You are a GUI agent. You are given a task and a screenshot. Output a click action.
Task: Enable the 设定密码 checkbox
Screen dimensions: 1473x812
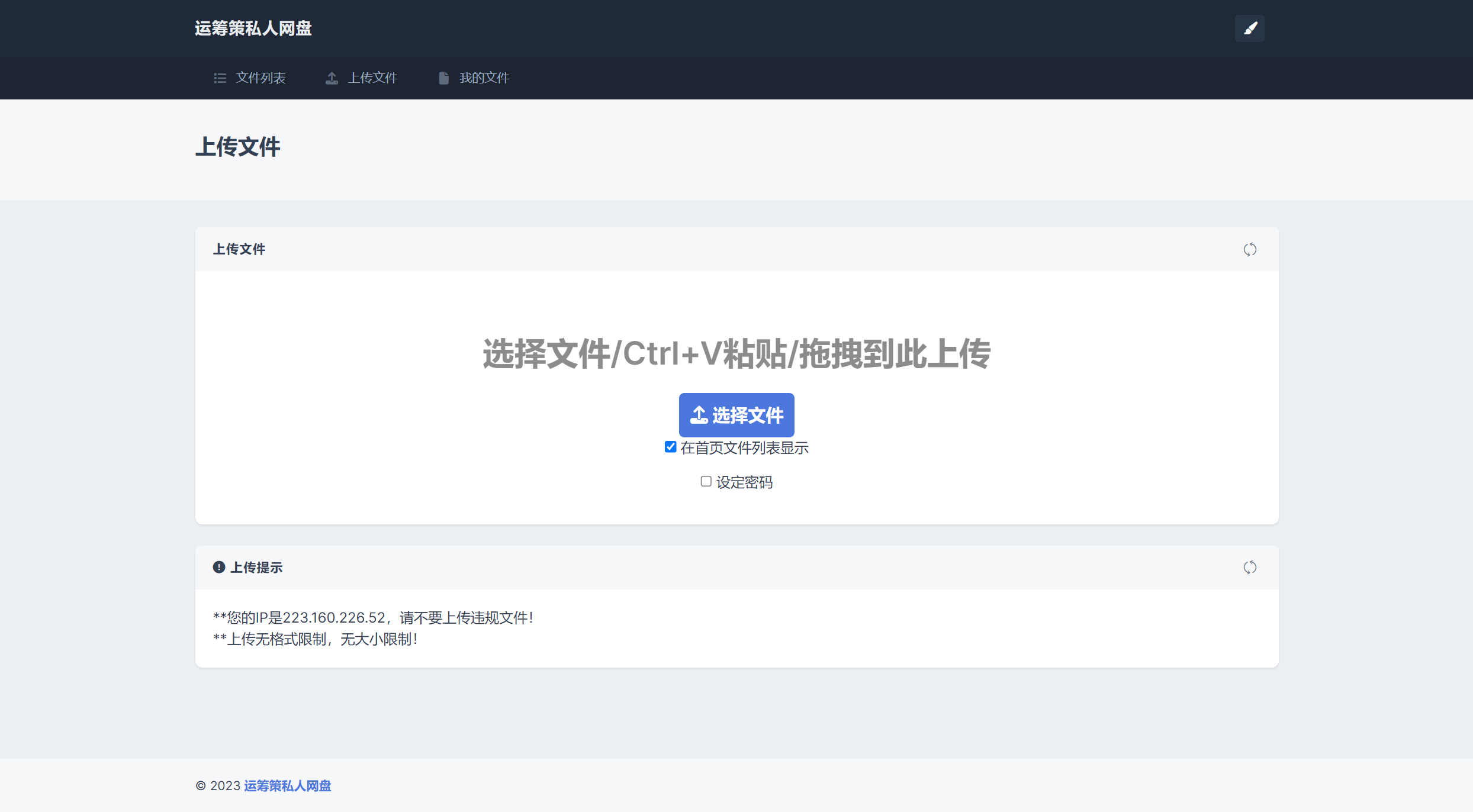tap(706, 481)
